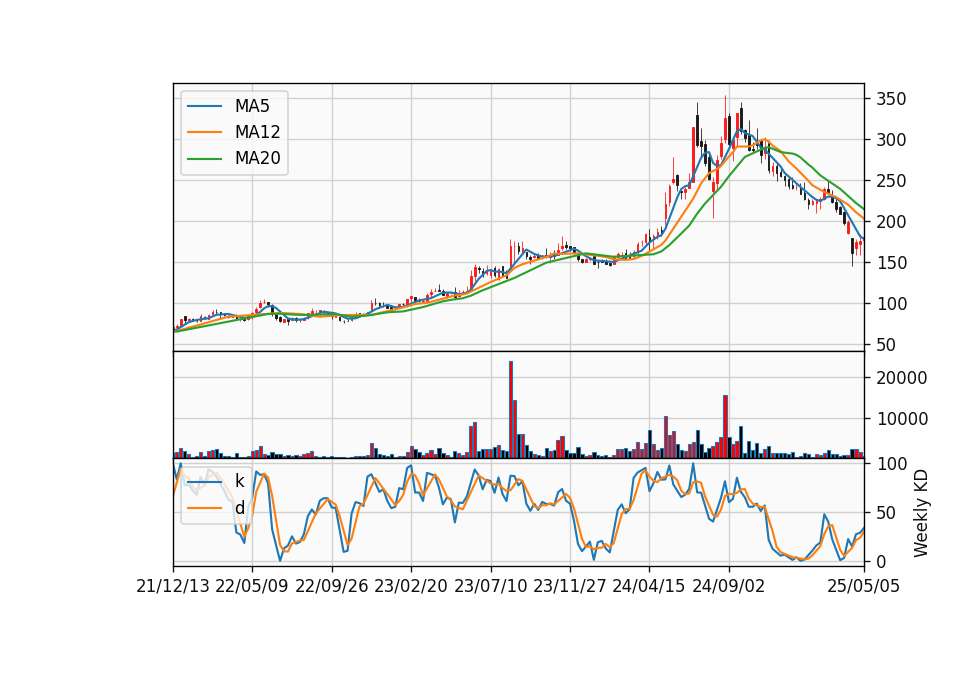Click the 150 price axis label
This screenshot has height=690, width=960.
(x=891, y=263)
